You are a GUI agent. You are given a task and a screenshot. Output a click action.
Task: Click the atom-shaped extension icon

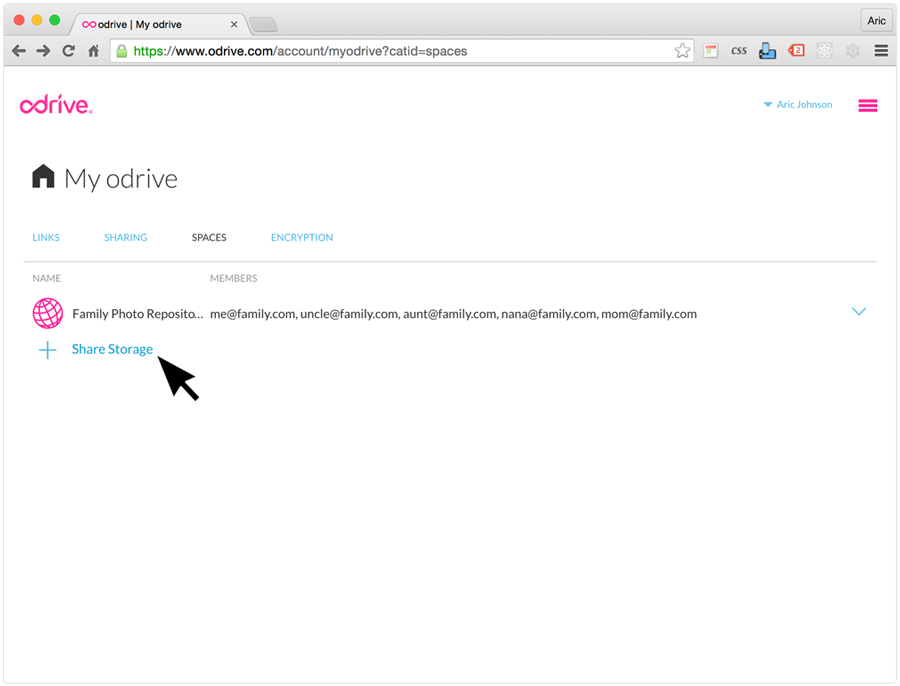(824, 51)
